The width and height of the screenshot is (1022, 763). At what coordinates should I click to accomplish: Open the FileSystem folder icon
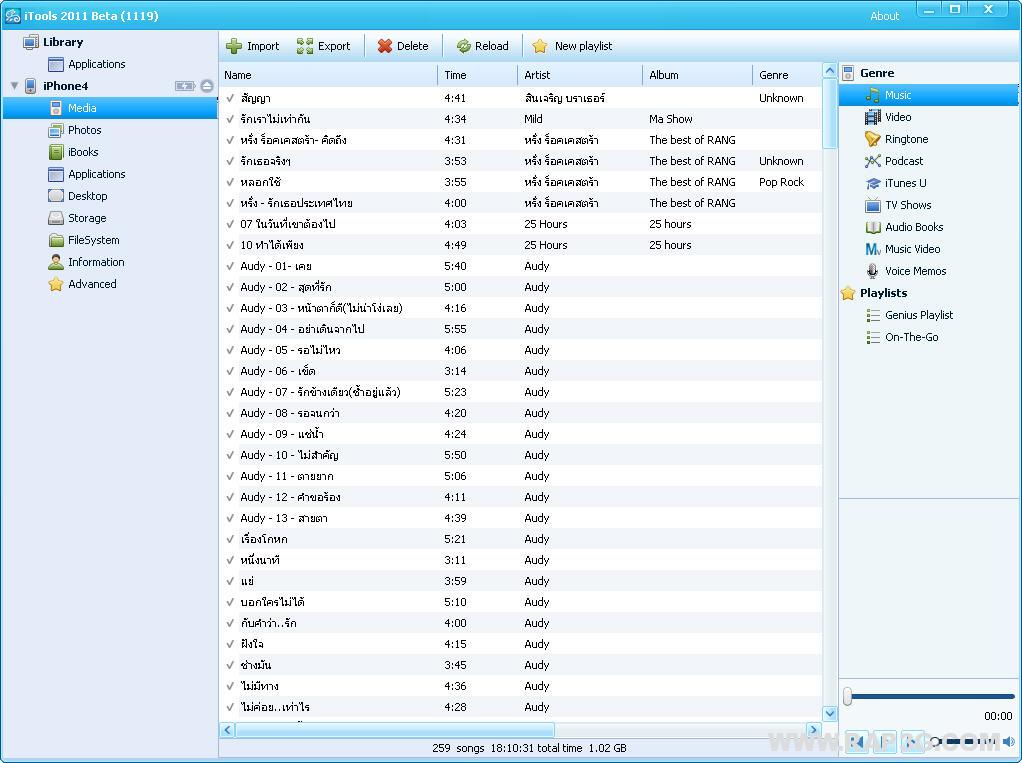(56, 240)
